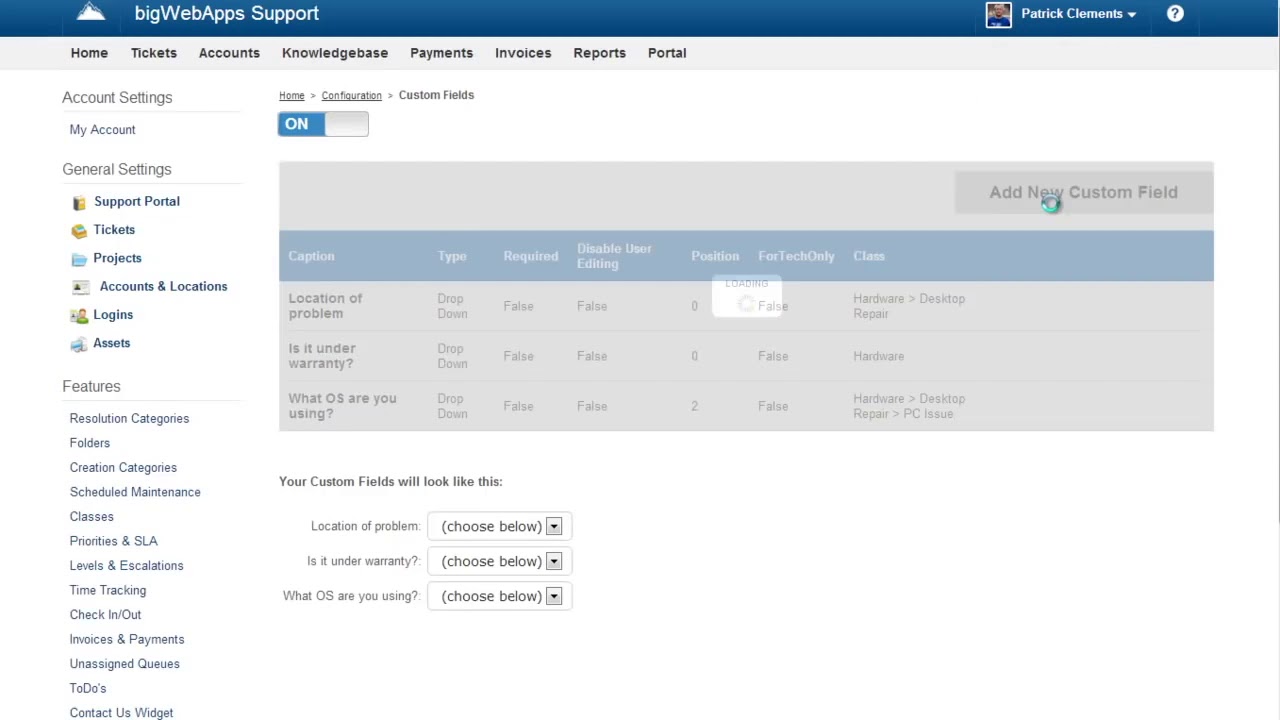Open Creation Categories feature
The width and height of the screenshot is (1280, 720).
coord(123,468)
